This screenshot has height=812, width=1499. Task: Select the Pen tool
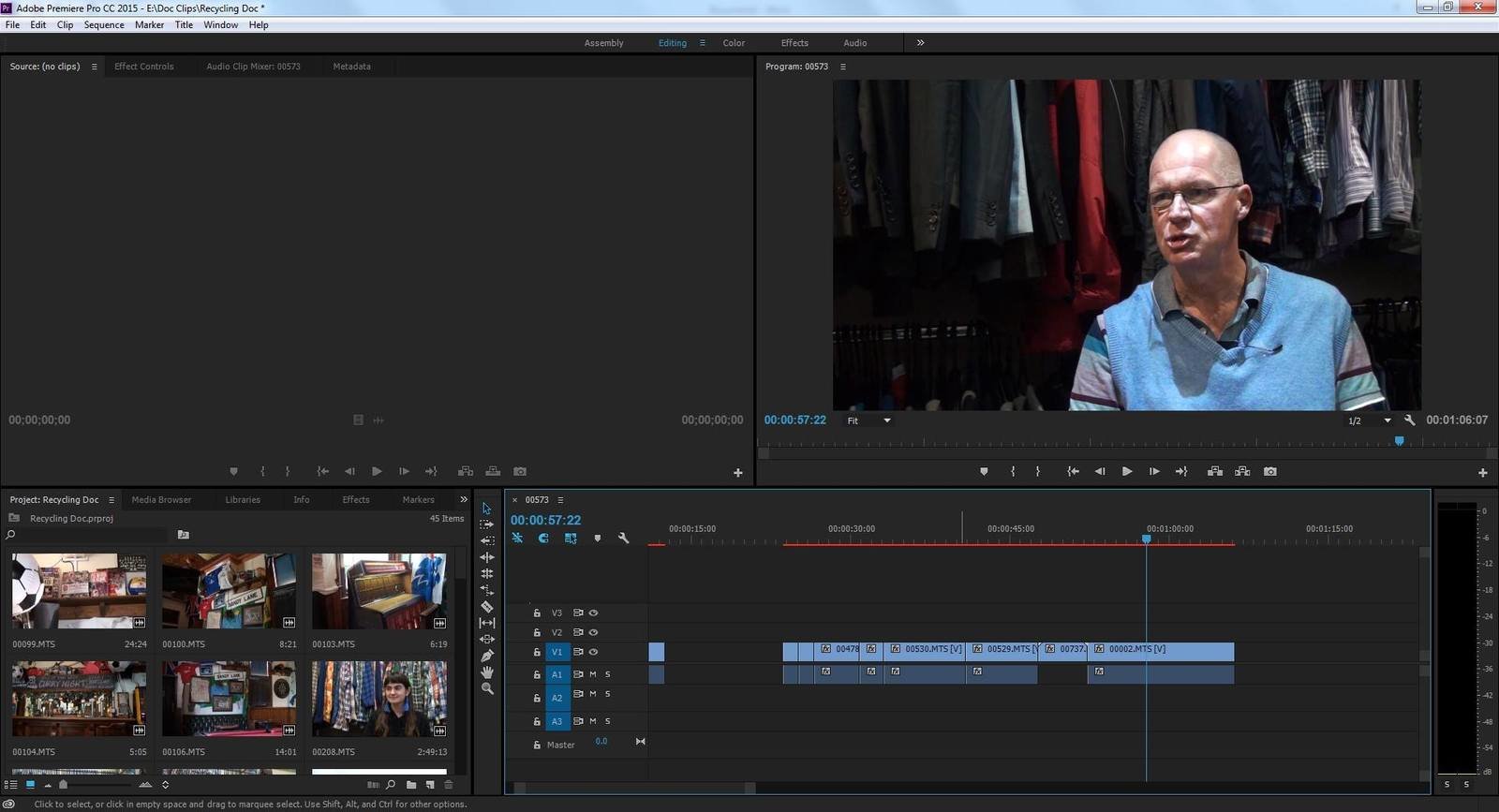click(487, 656)
